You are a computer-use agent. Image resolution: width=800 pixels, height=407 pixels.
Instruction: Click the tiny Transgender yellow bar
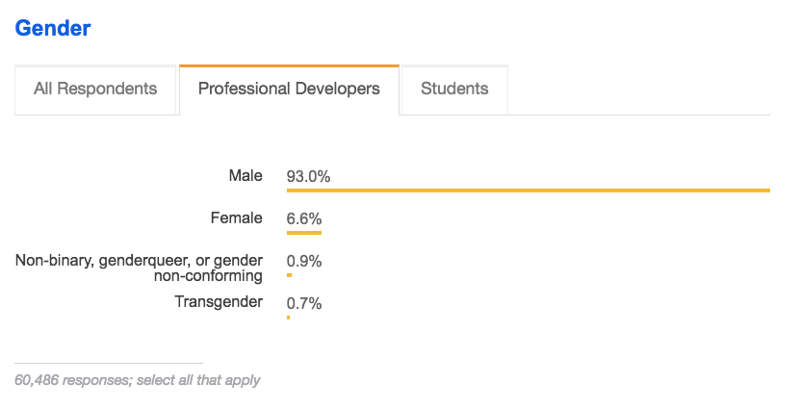(x=288, y=317)
